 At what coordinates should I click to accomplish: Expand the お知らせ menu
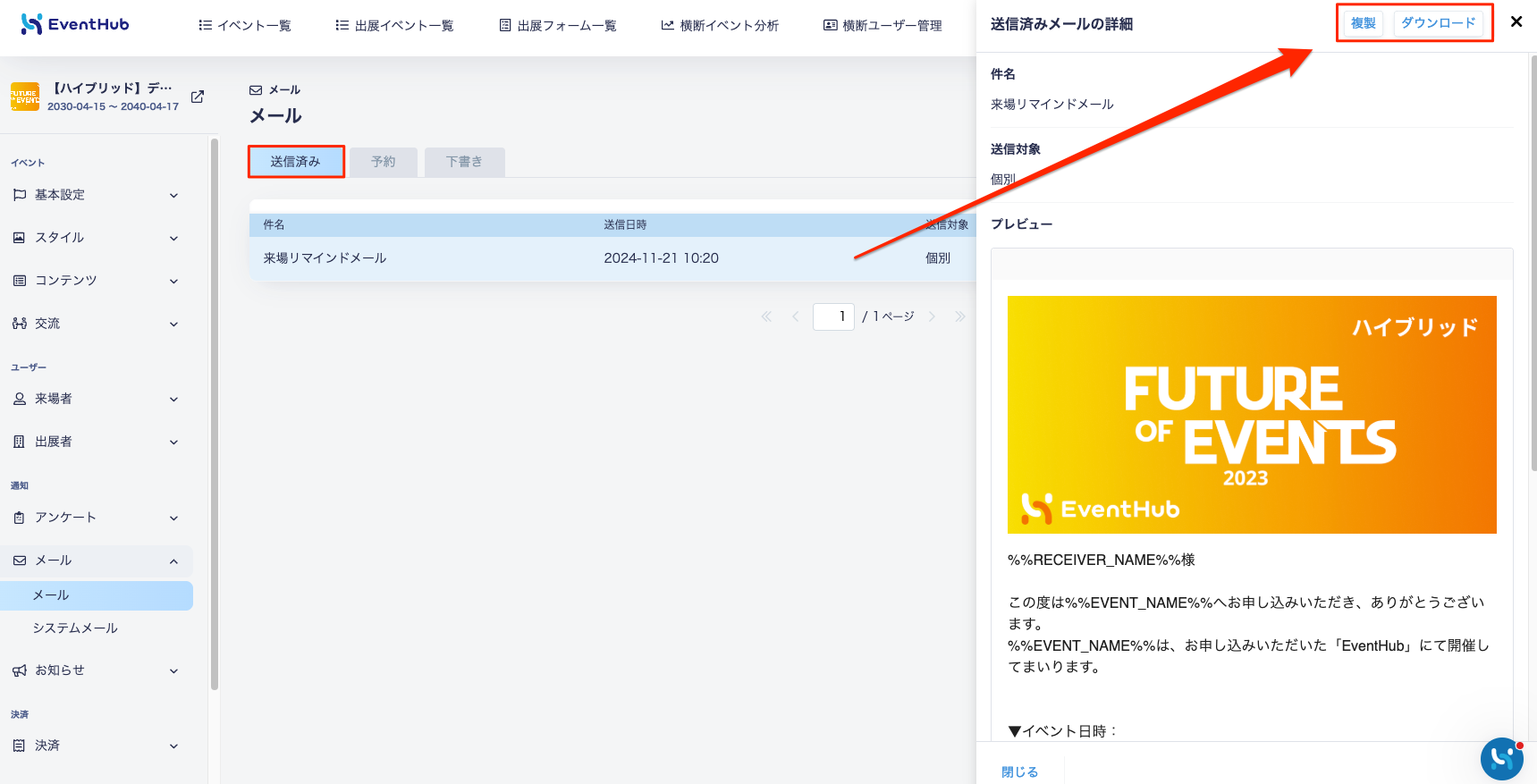tap(173, 671)
